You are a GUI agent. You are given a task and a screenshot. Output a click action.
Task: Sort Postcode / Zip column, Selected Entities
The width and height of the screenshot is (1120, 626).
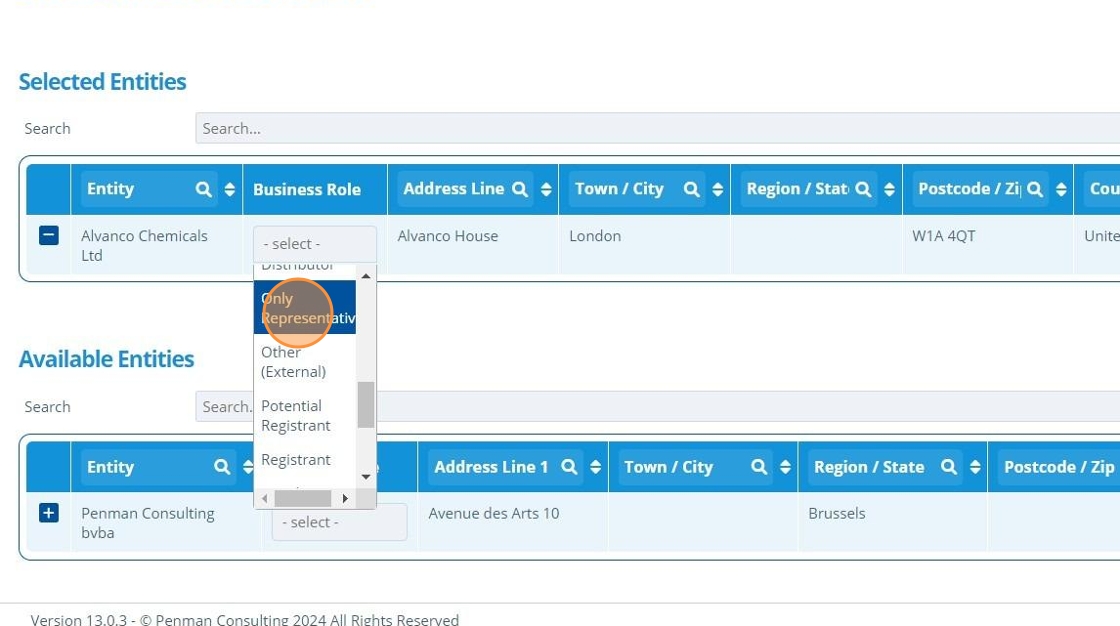[1061, 189]
